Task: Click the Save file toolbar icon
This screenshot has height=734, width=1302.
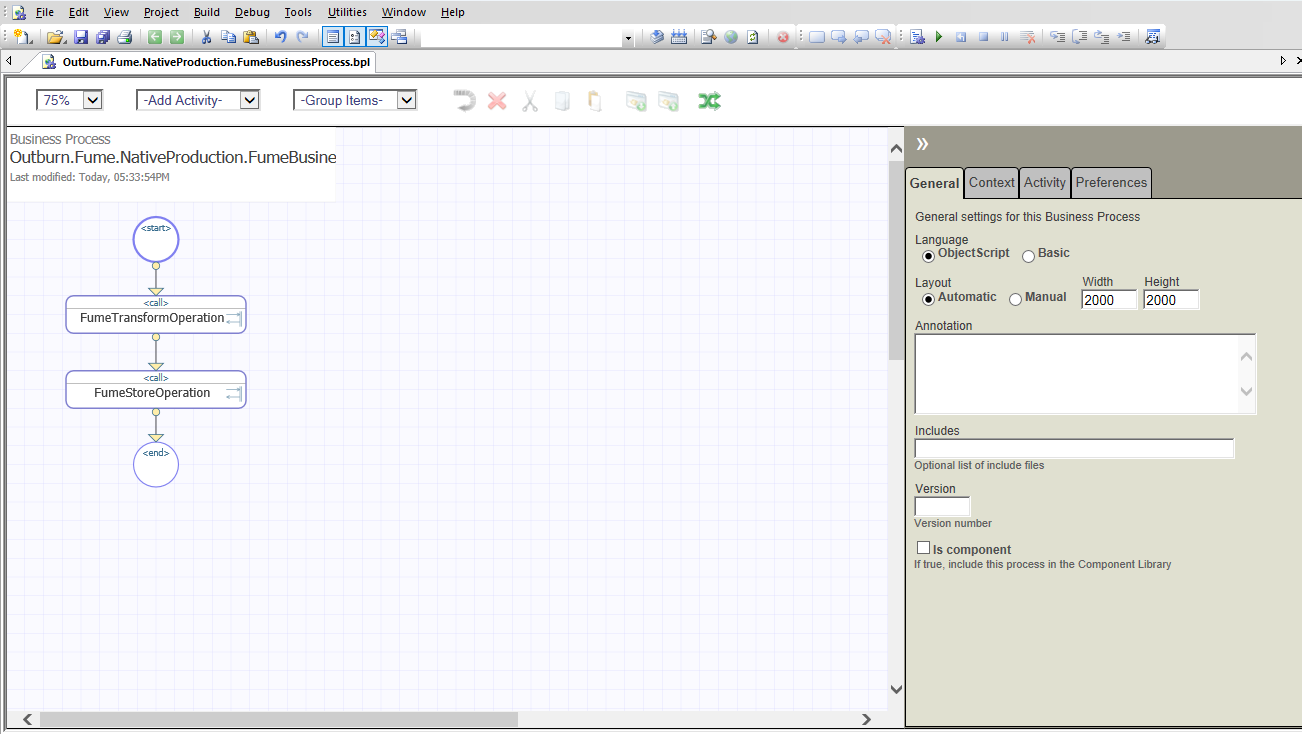Action: [80, 37]
